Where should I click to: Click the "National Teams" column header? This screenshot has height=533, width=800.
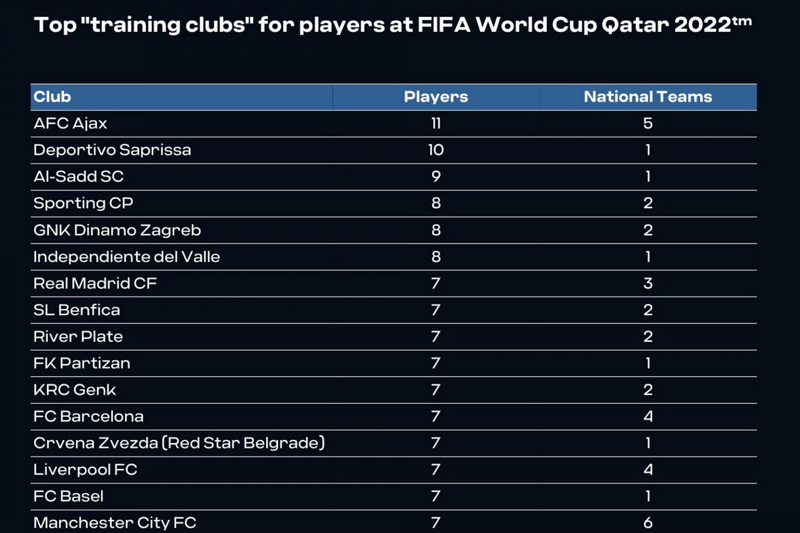pos(648,97)
